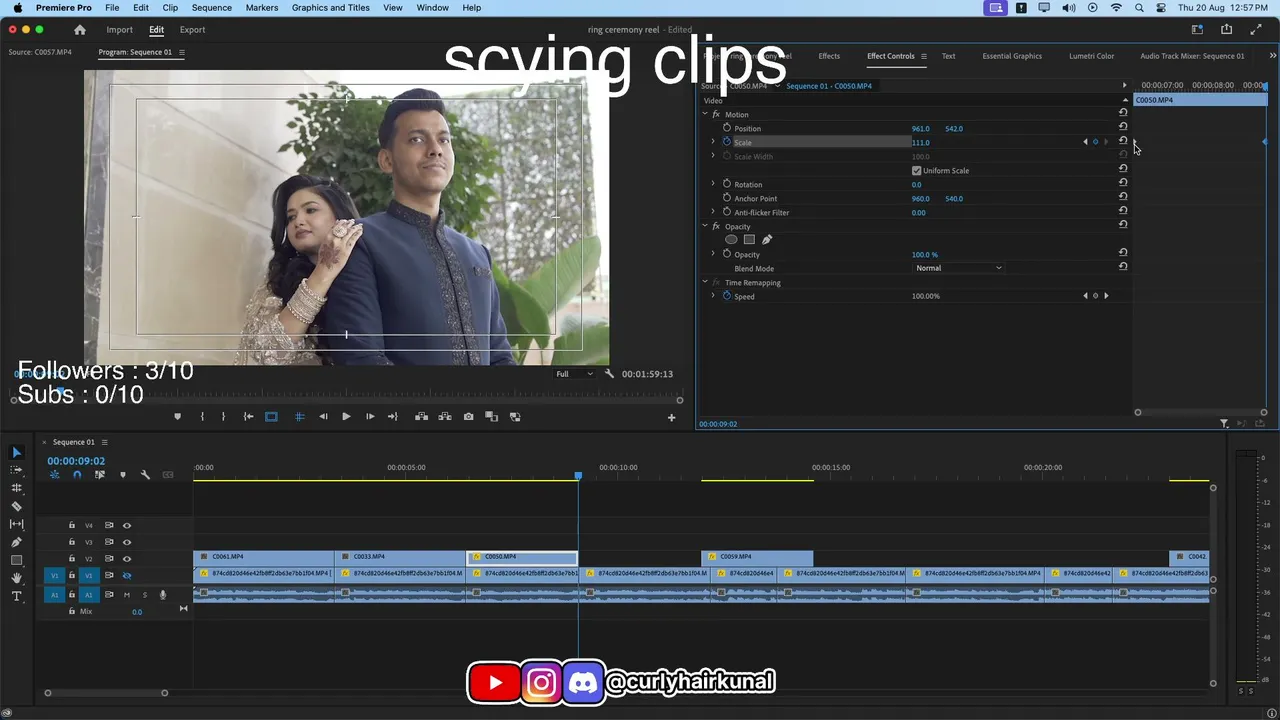Click the Lift button in Program monitor
The height and width of the screenshot is (720, 1280).
[x=421, y=417]
